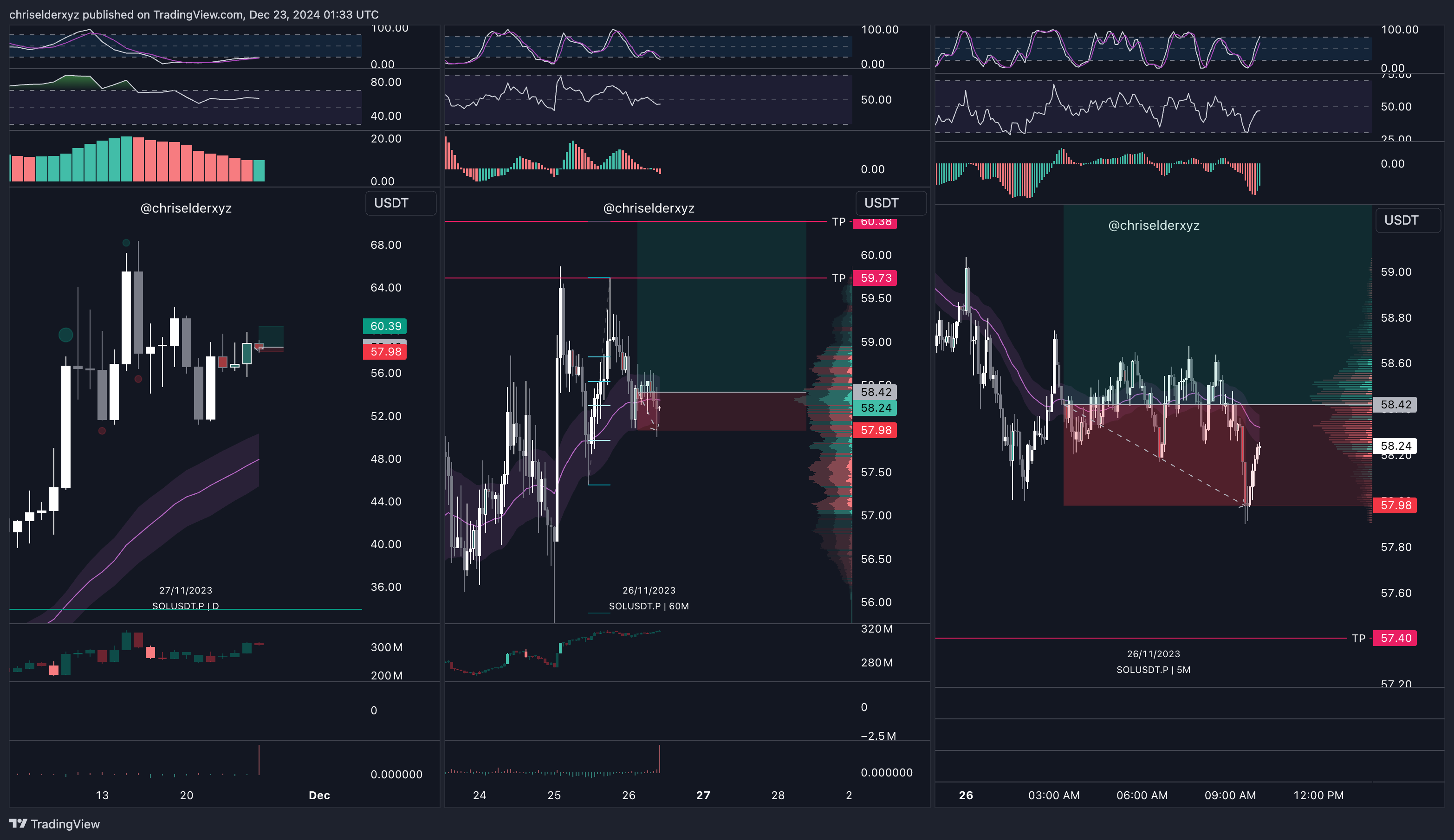The image size is (1454, 840).
Task: Click the SOLUSDT.P | 60M symbol label
Action: [649, 606]
